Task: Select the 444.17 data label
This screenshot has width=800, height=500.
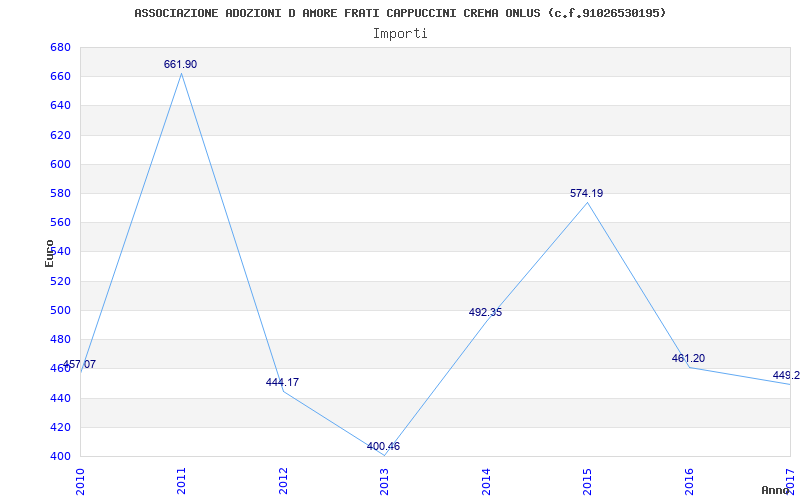Action: coord(282,382)
